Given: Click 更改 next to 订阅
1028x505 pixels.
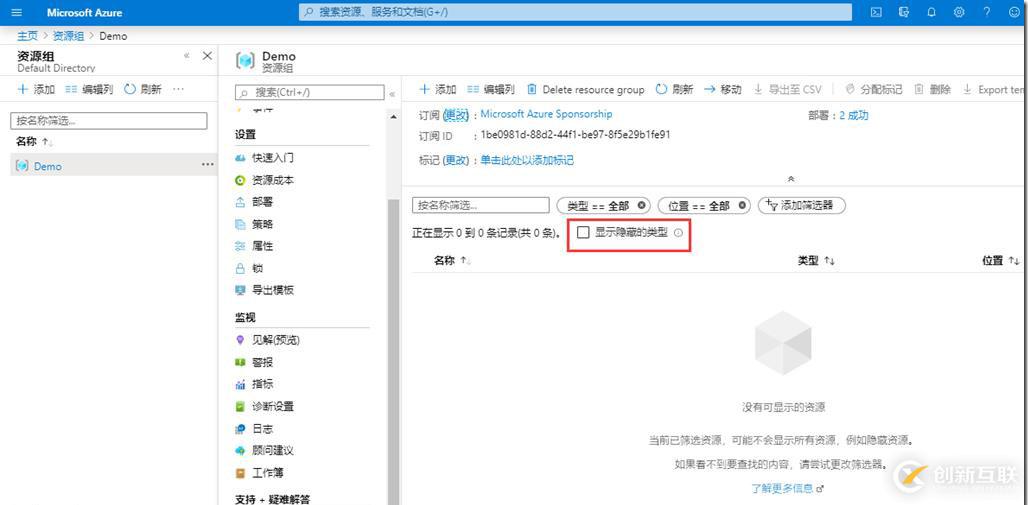Looking at the screenshot, I should tap(457, 115).
